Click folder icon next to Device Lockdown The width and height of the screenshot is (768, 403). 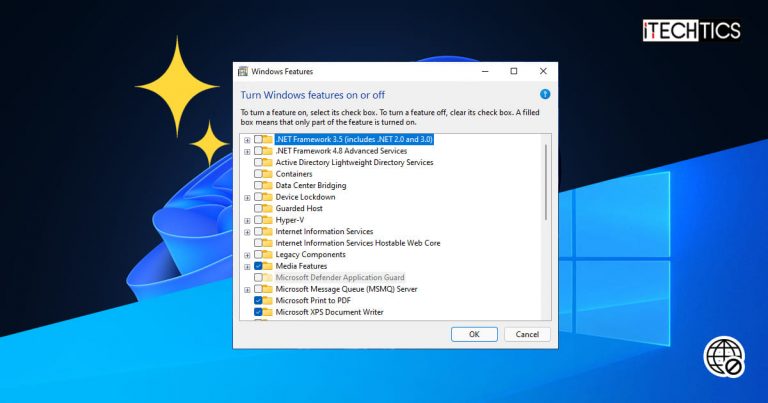pyautogui.click(x=267, y=197)
